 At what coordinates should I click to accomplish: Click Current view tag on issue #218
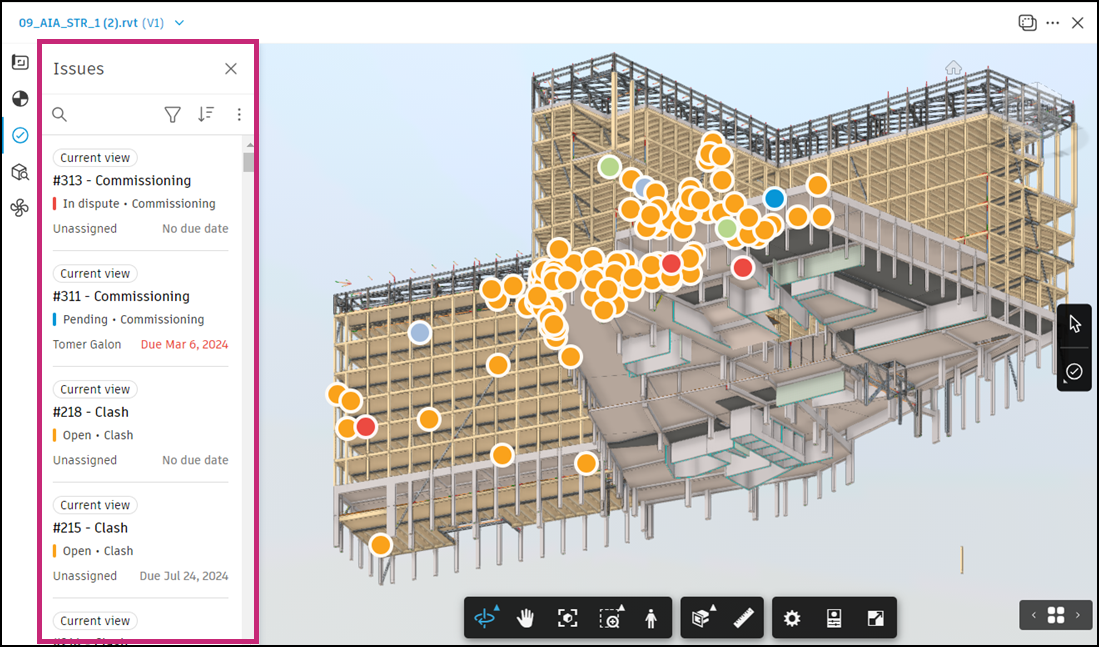click(95, 389)
